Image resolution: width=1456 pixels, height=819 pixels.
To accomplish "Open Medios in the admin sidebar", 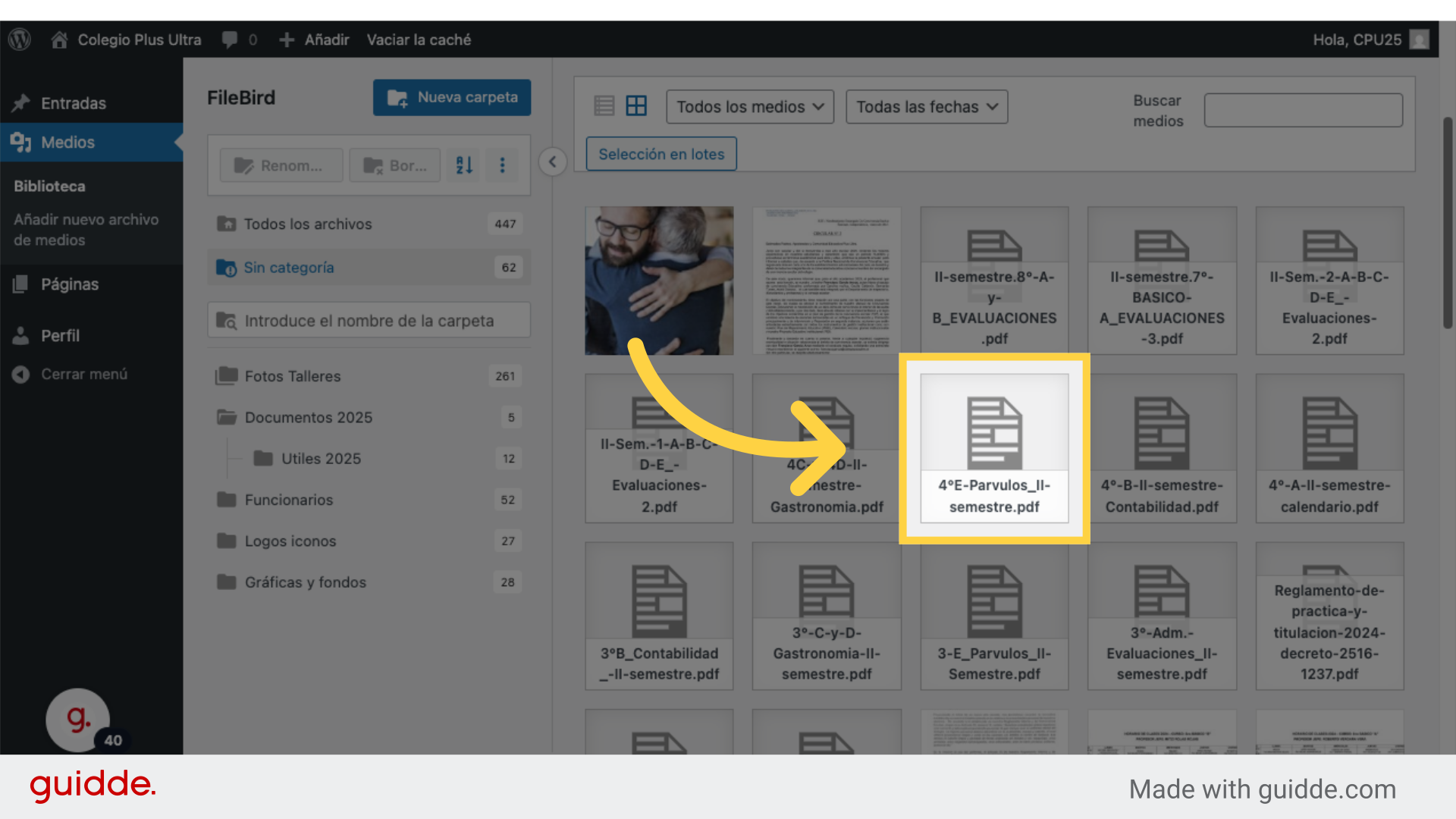I will pos(67,143).
